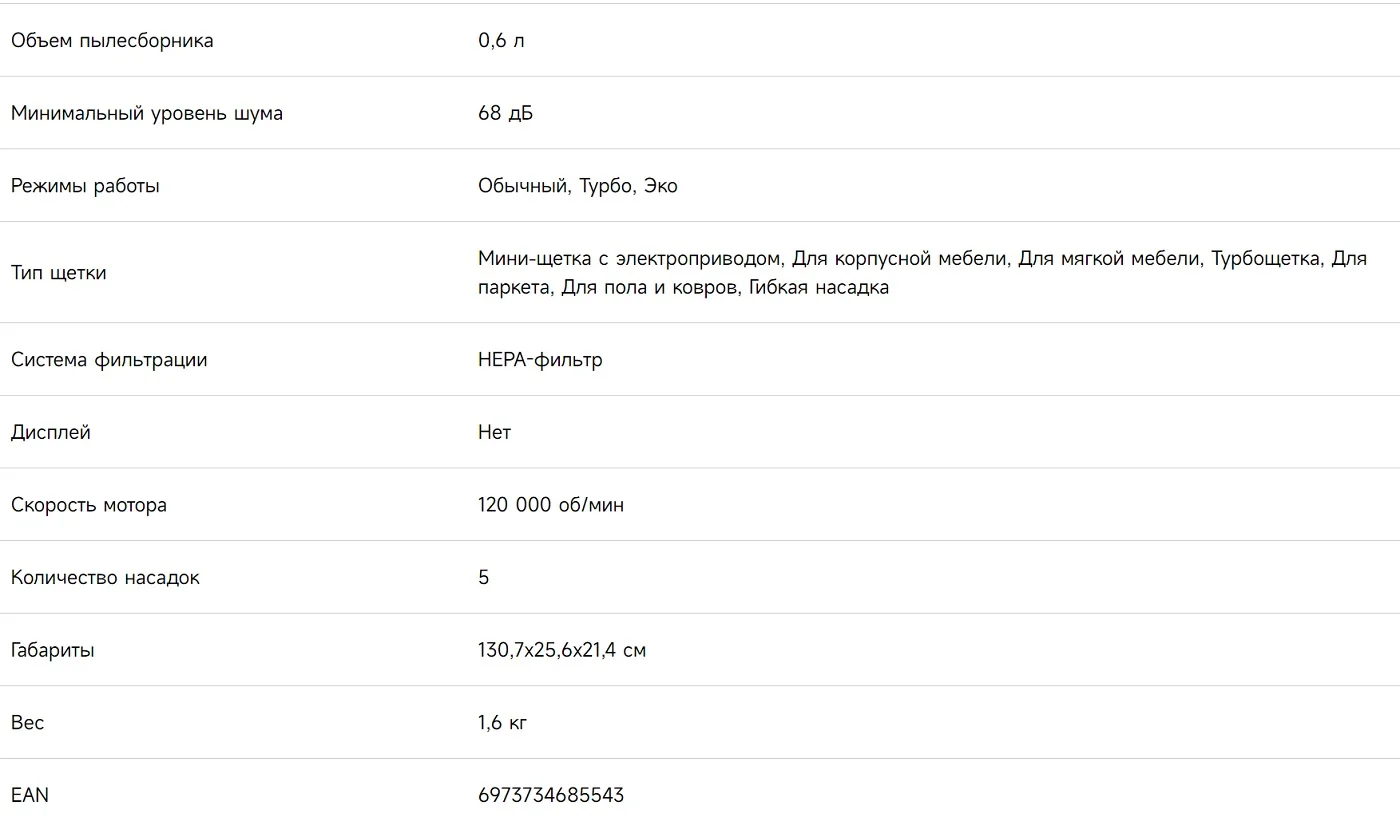Click the 'Минимальный уровень шума' label
The image size is (1400, 829).
(x=147, y=113)
